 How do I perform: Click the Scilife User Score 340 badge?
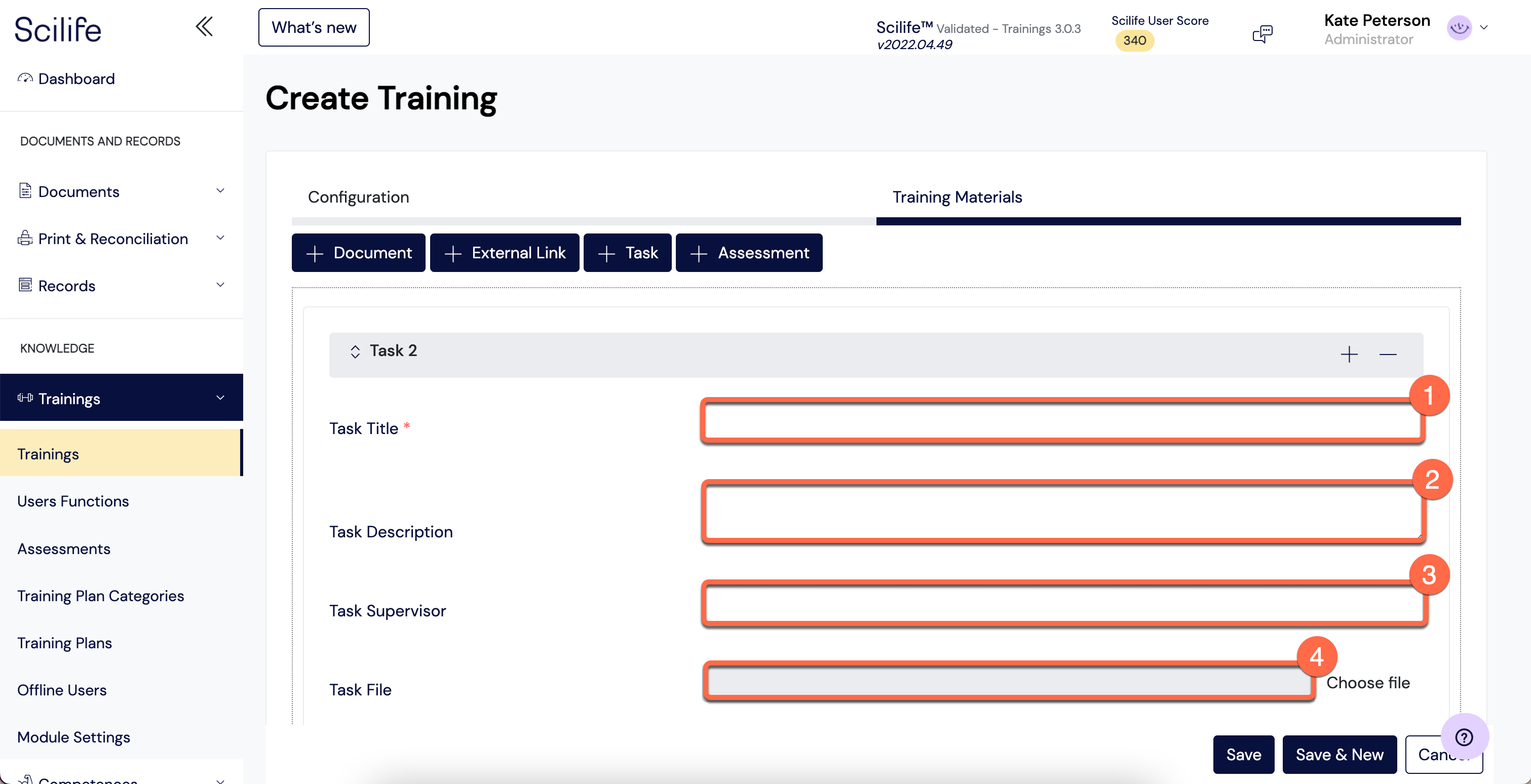(1135, 41)
